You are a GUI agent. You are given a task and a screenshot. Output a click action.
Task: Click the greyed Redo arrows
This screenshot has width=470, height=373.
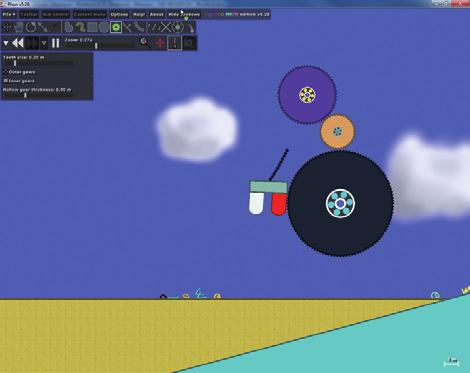pyautogui.click(x=32, y=43)
